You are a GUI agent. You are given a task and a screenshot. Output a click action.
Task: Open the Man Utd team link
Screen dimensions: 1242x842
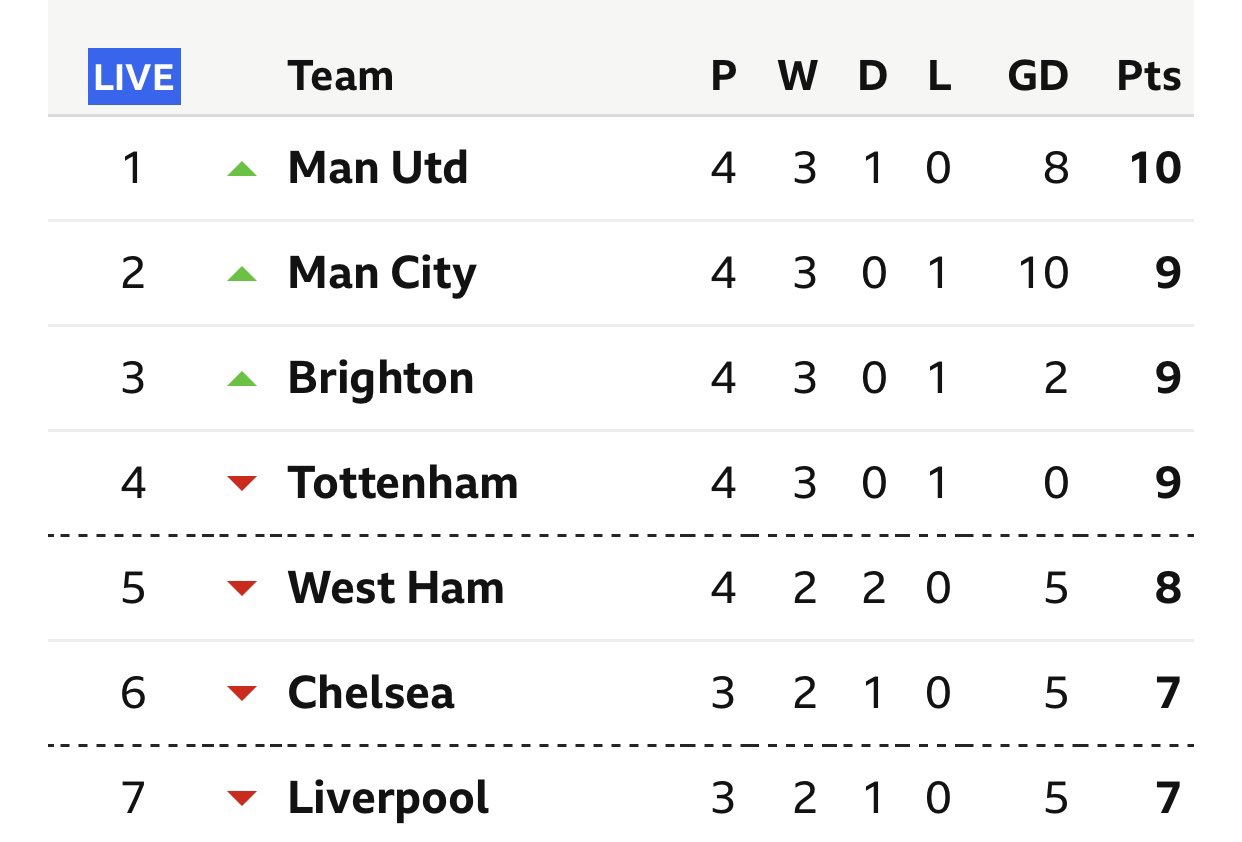(x=378, y=168)
